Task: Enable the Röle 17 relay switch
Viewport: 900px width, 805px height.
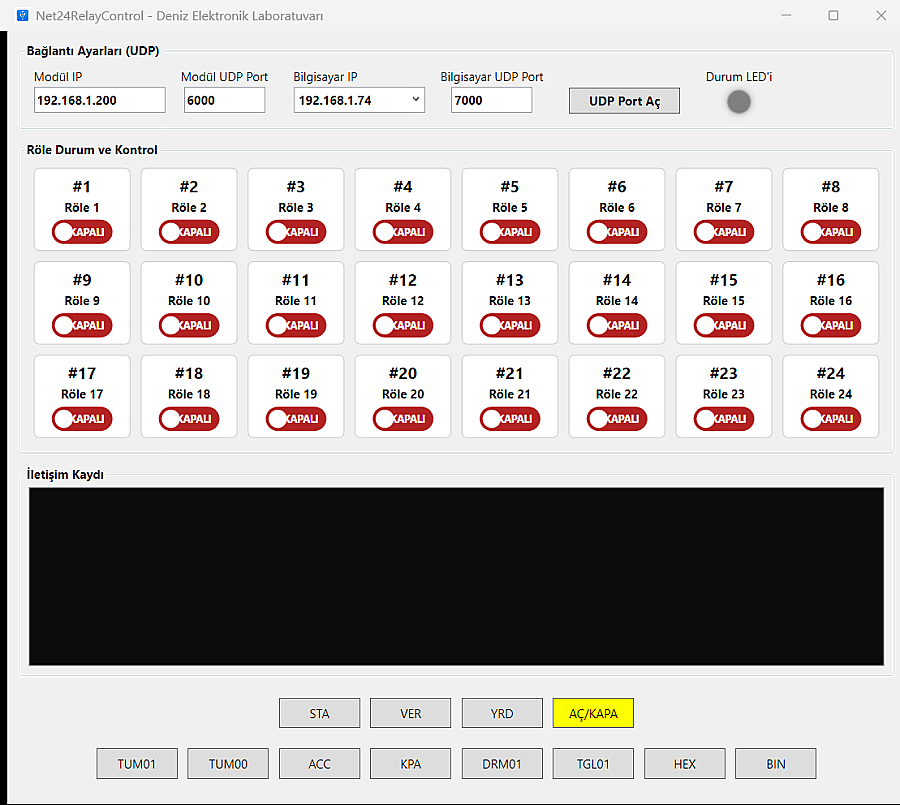Action: point(82,419)
